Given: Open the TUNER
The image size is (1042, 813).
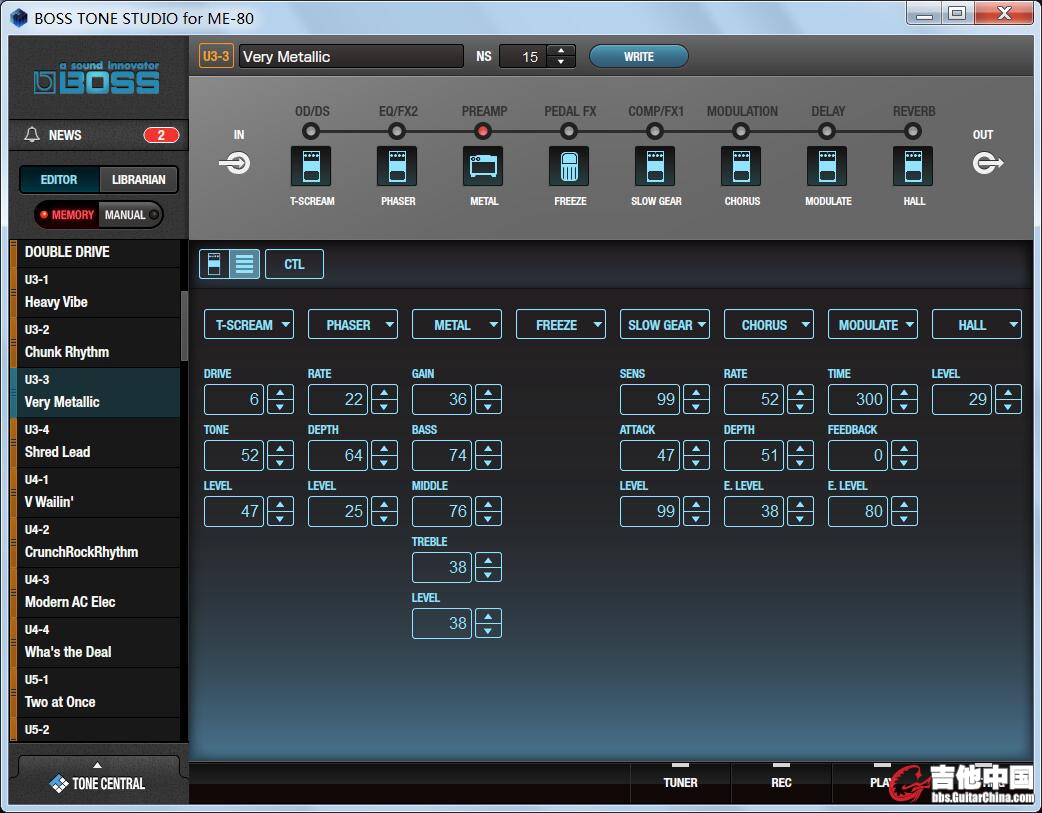Looking at the screenshot, I should (680, 782).
